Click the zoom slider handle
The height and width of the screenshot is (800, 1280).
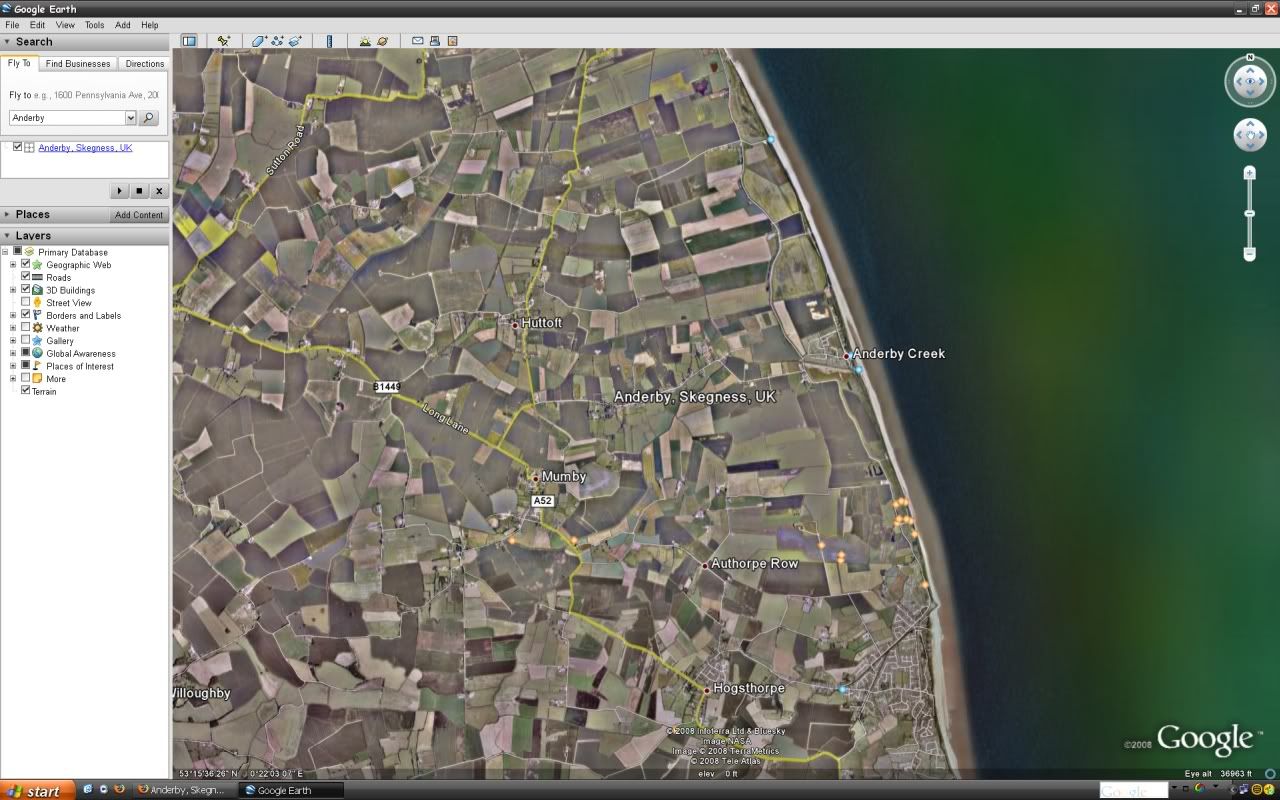1249,214
